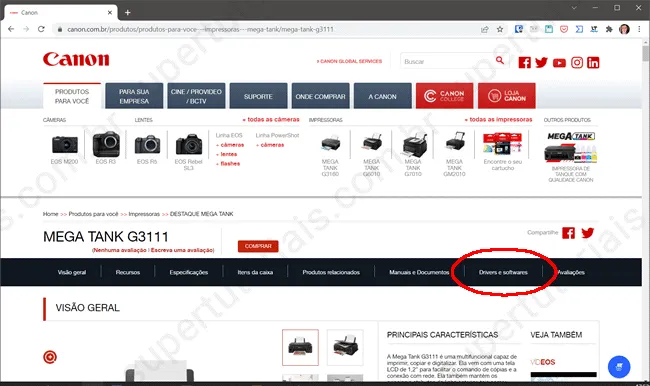The width and height of the screenshot is (650, 386).
Task: Click the browser forward arrow
Action: click(x=26, y=29)
